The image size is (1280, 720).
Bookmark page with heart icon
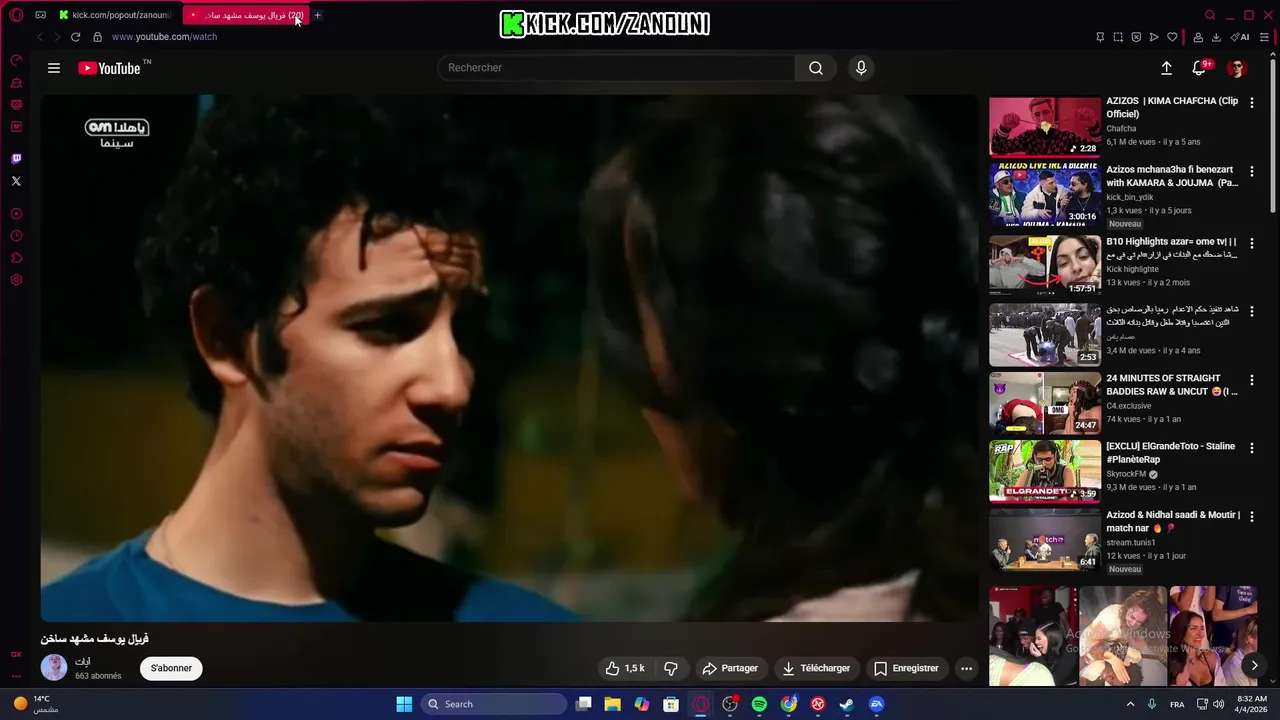tap(1172, 37)
